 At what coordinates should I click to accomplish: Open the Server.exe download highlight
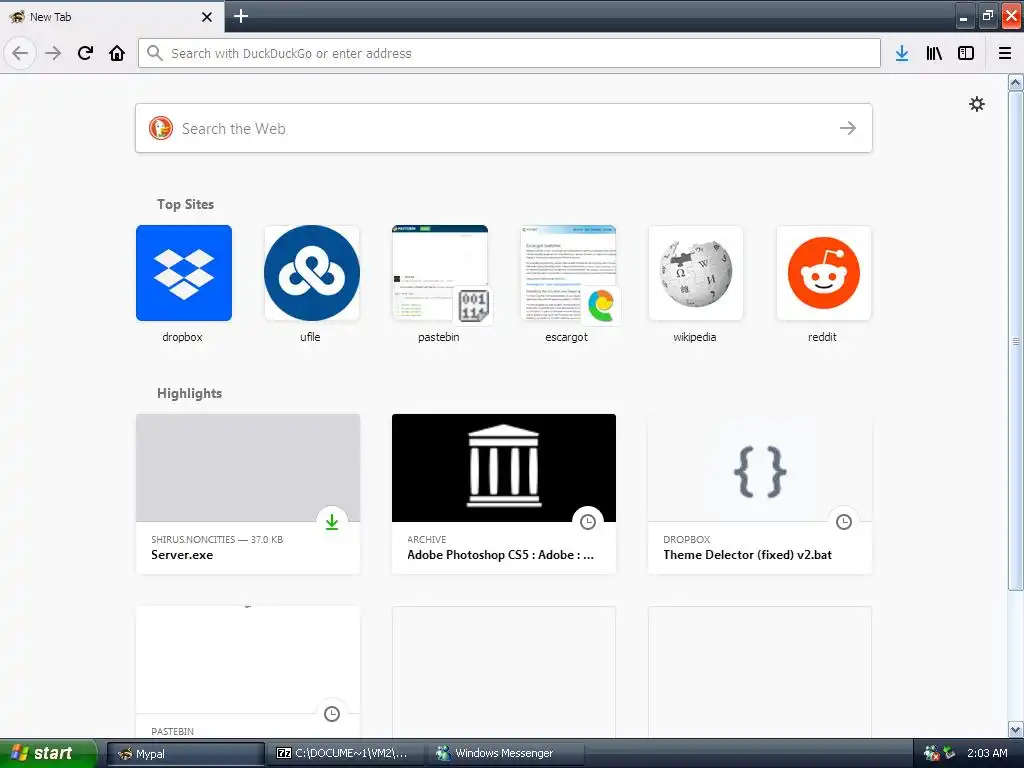tap(248, 494)
